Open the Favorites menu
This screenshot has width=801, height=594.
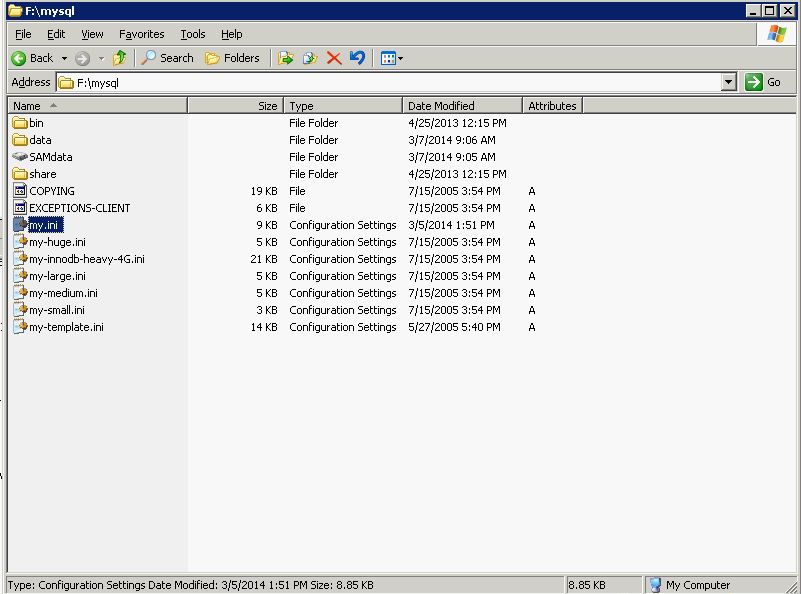pos(142,34)
